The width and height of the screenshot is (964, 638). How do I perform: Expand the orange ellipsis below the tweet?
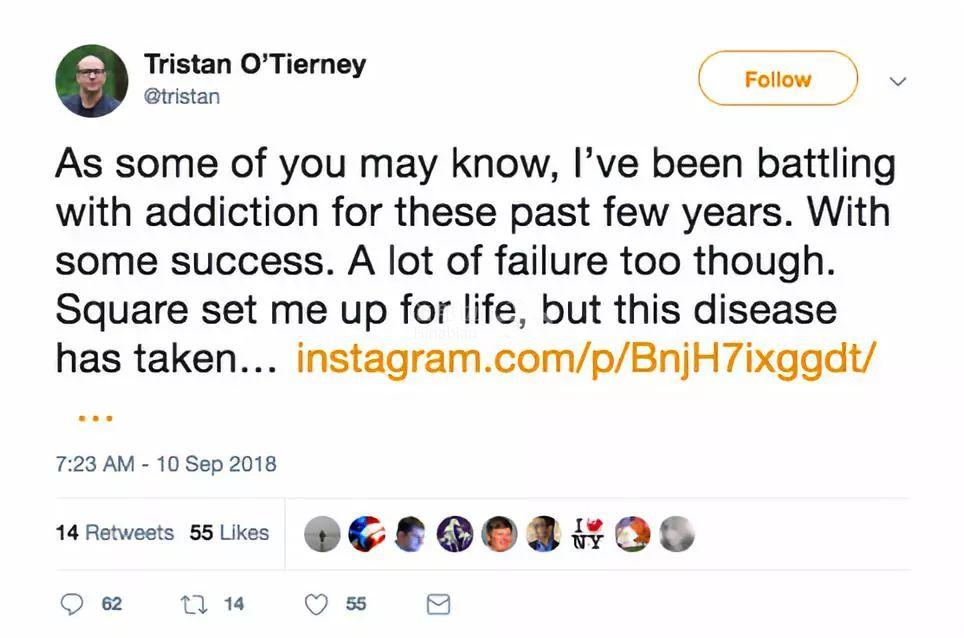tap(94, 418)
